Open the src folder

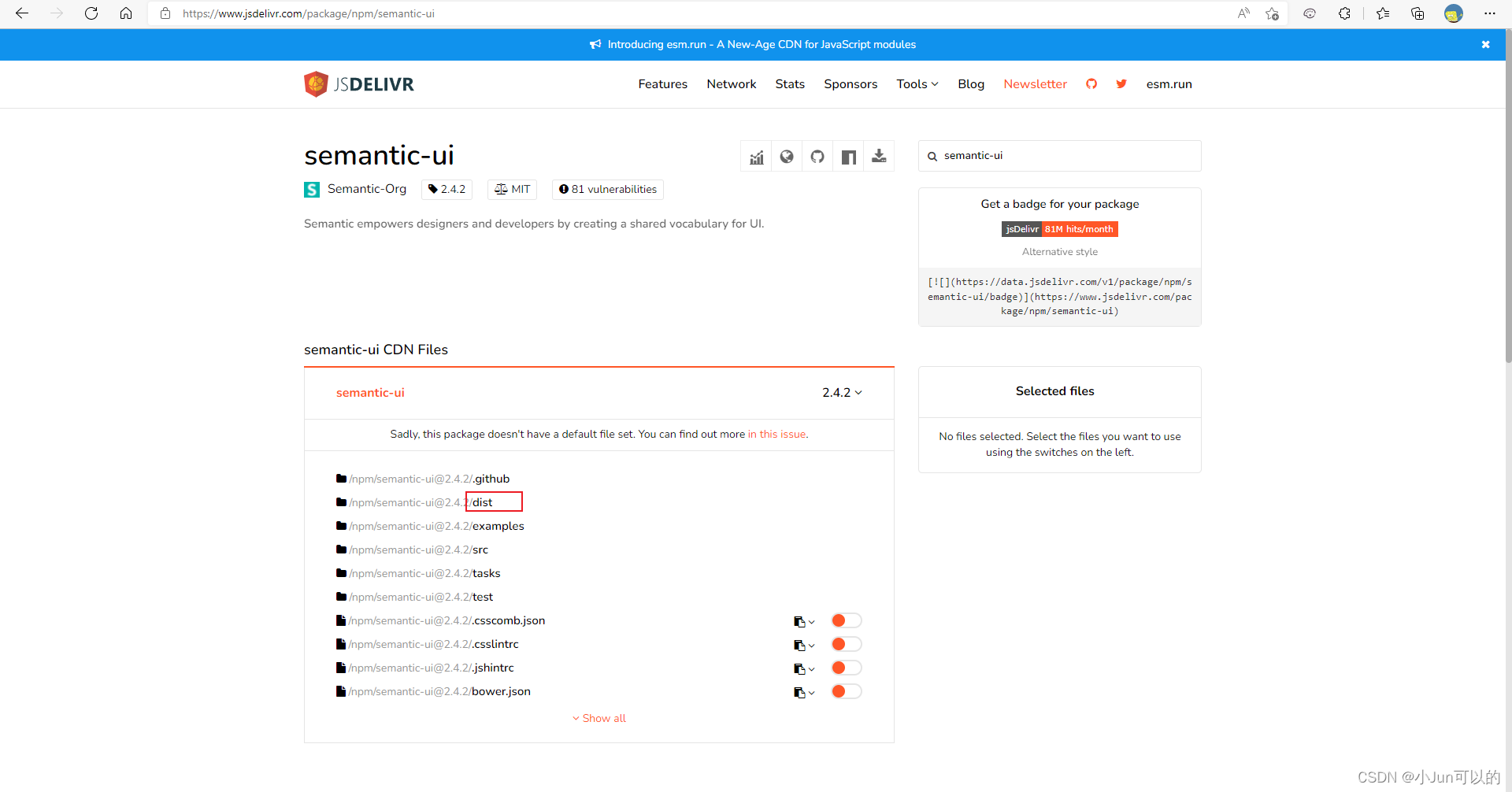click(x=412, y=550)
